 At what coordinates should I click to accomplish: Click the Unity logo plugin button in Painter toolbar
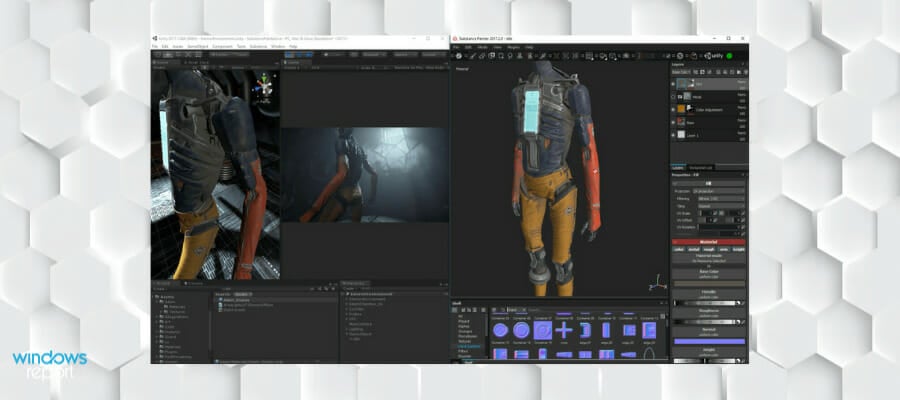715,56
